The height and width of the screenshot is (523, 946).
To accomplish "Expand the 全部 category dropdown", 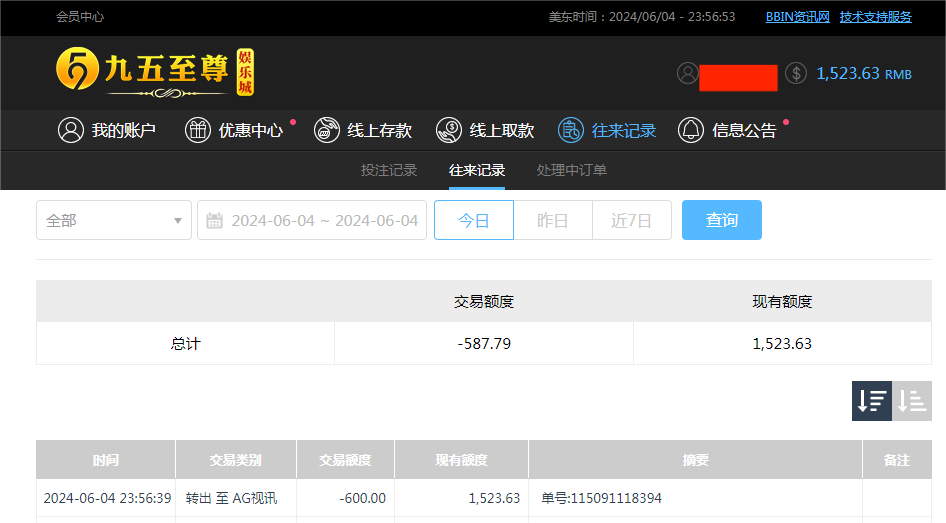I will tap(114, 220).
